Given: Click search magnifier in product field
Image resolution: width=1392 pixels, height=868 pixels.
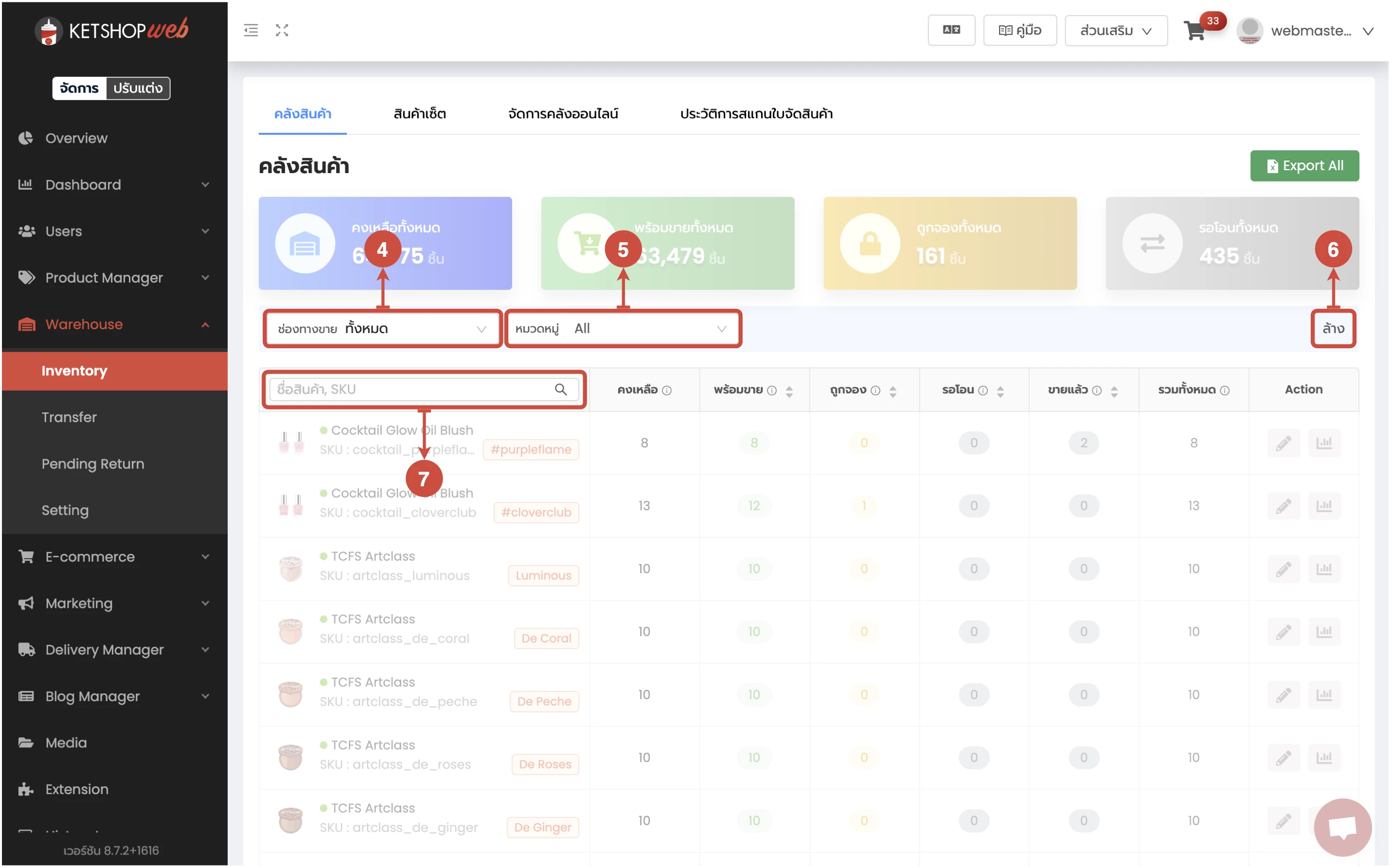Looking at the screenshot, I should 562,390.
